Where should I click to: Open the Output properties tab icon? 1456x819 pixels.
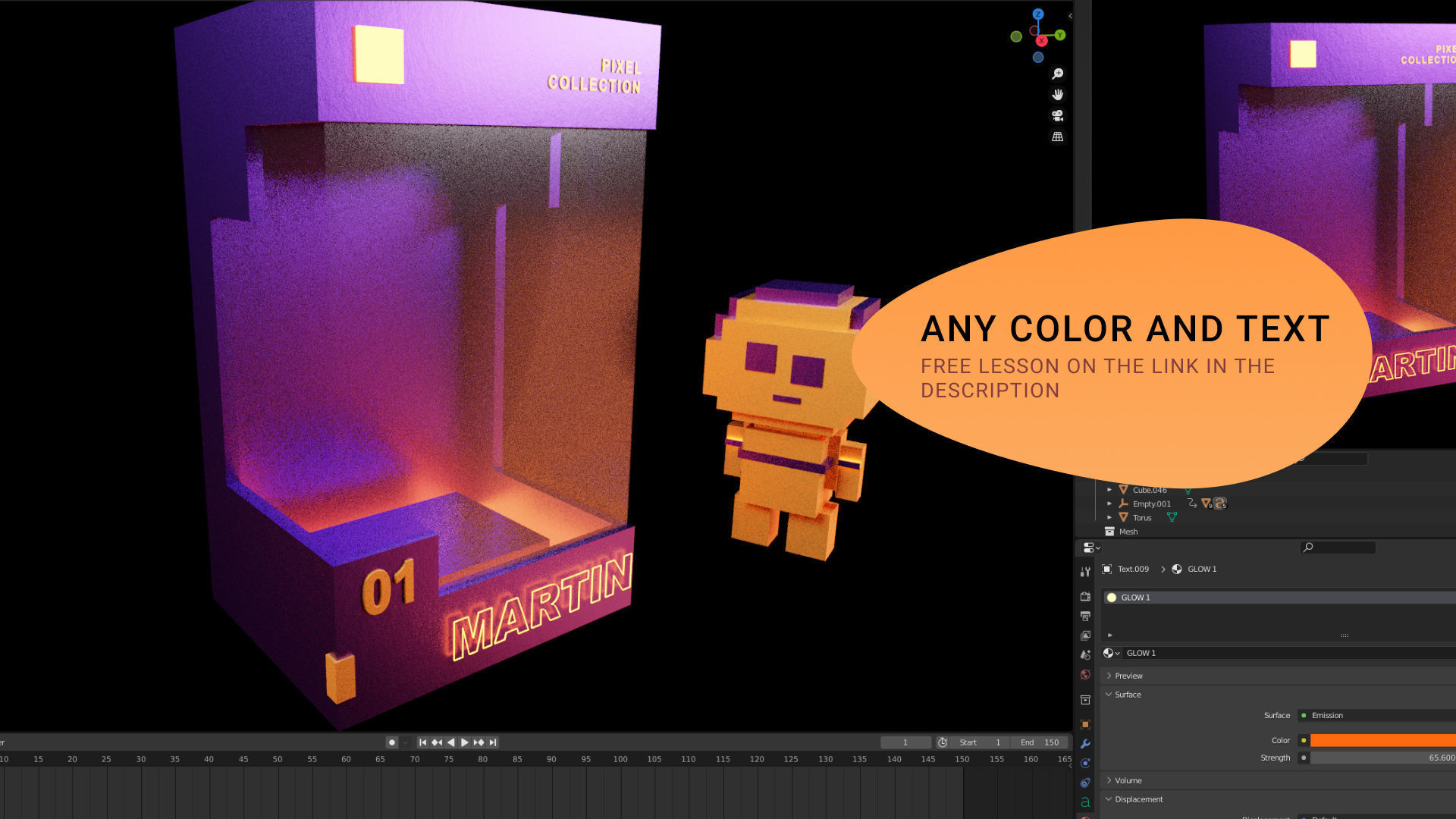[x=1085, y=616]
